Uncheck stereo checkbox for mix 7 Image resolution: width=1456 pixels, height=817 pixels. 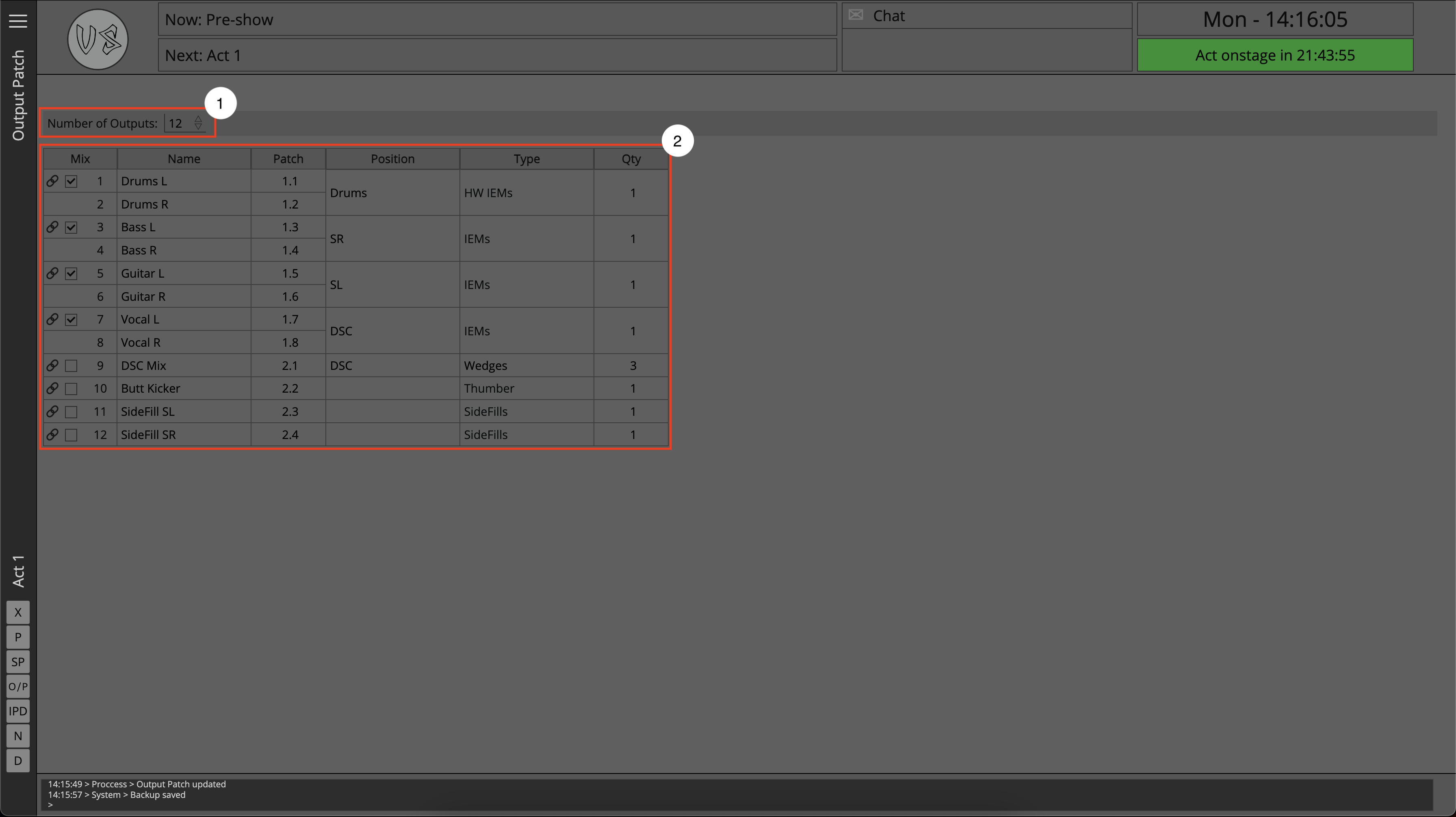[x=71, y=319]
